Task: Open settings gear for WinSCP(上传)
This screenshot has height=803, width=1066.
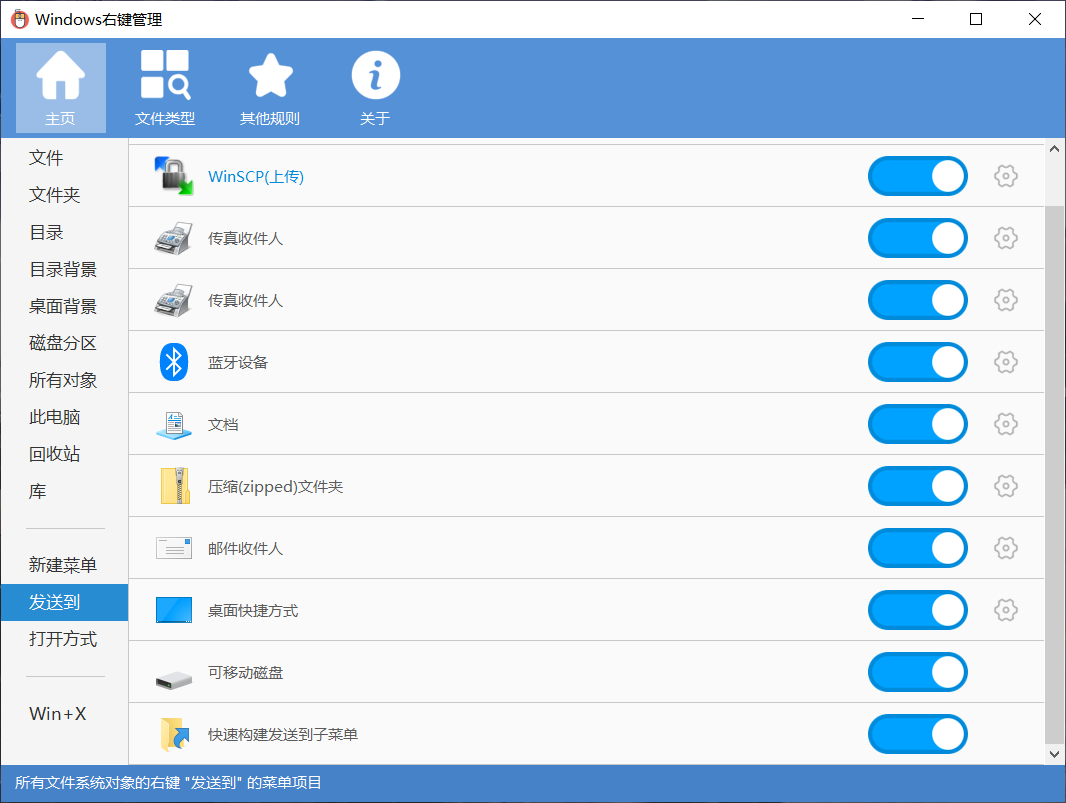Action: pos(1005,176)
